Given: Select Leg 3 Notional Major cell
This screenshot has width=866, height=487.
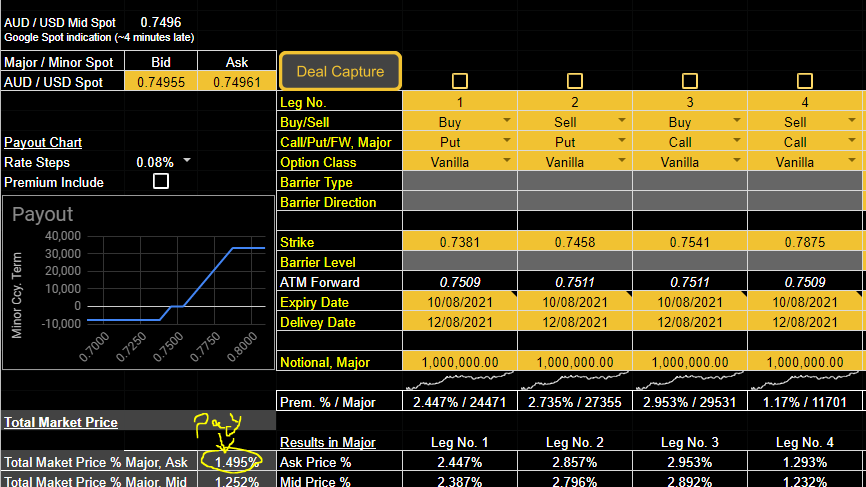Looking at the screenshot, I should (689, 362).
